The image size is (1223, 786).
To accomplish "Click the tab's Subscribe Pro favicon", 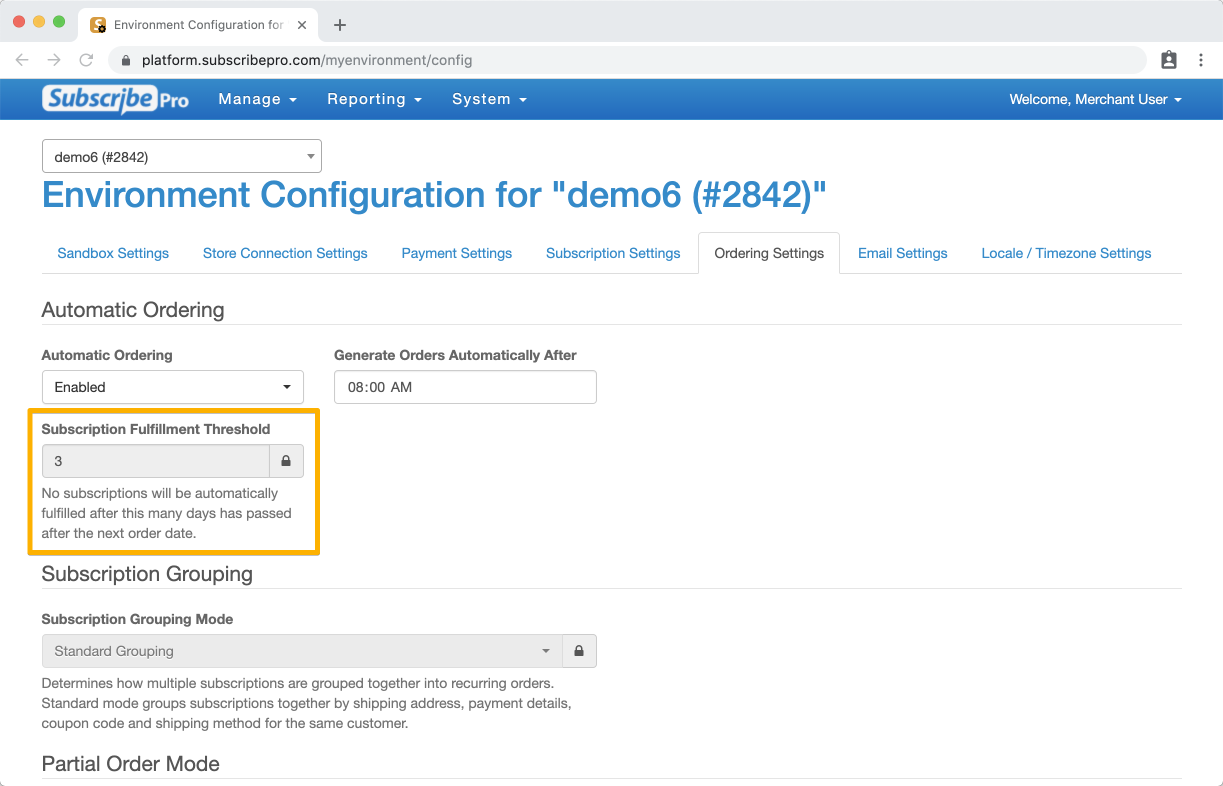I will (98, 24).
